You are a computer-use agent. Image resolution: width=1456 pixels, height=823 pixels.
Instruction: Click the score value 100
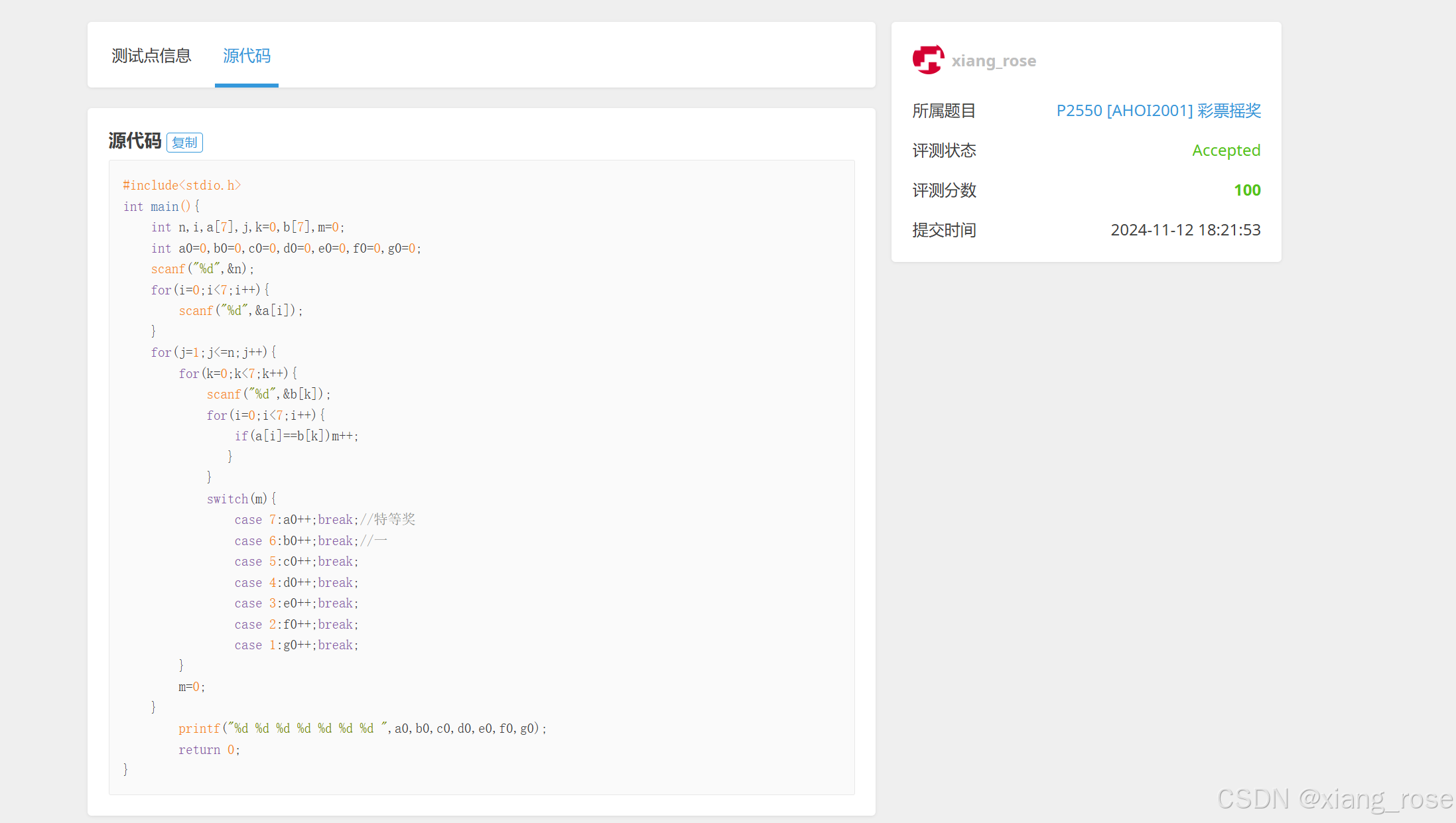click(x=1246, y=190)
